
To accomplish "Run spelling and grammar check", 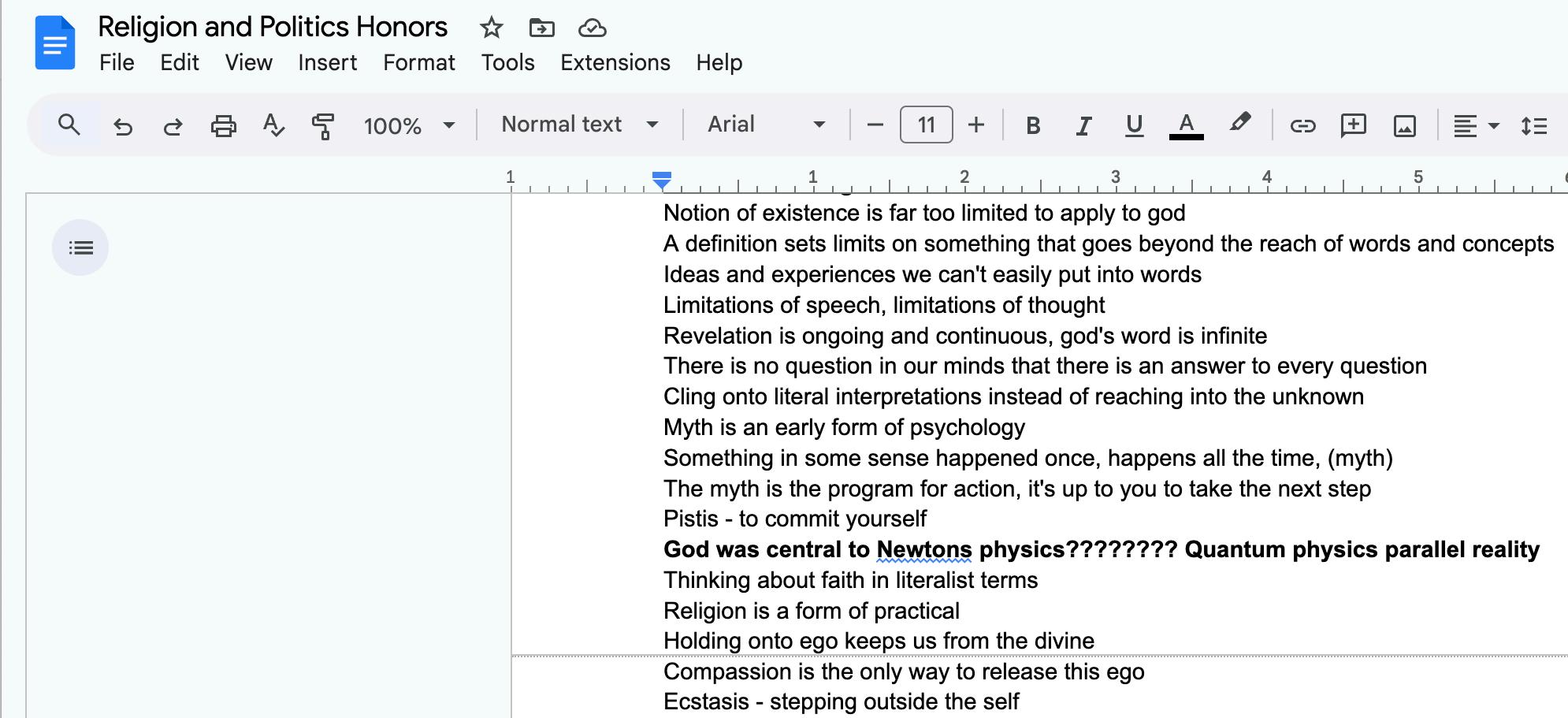I will pyautogui.click(x=273, y=125).
